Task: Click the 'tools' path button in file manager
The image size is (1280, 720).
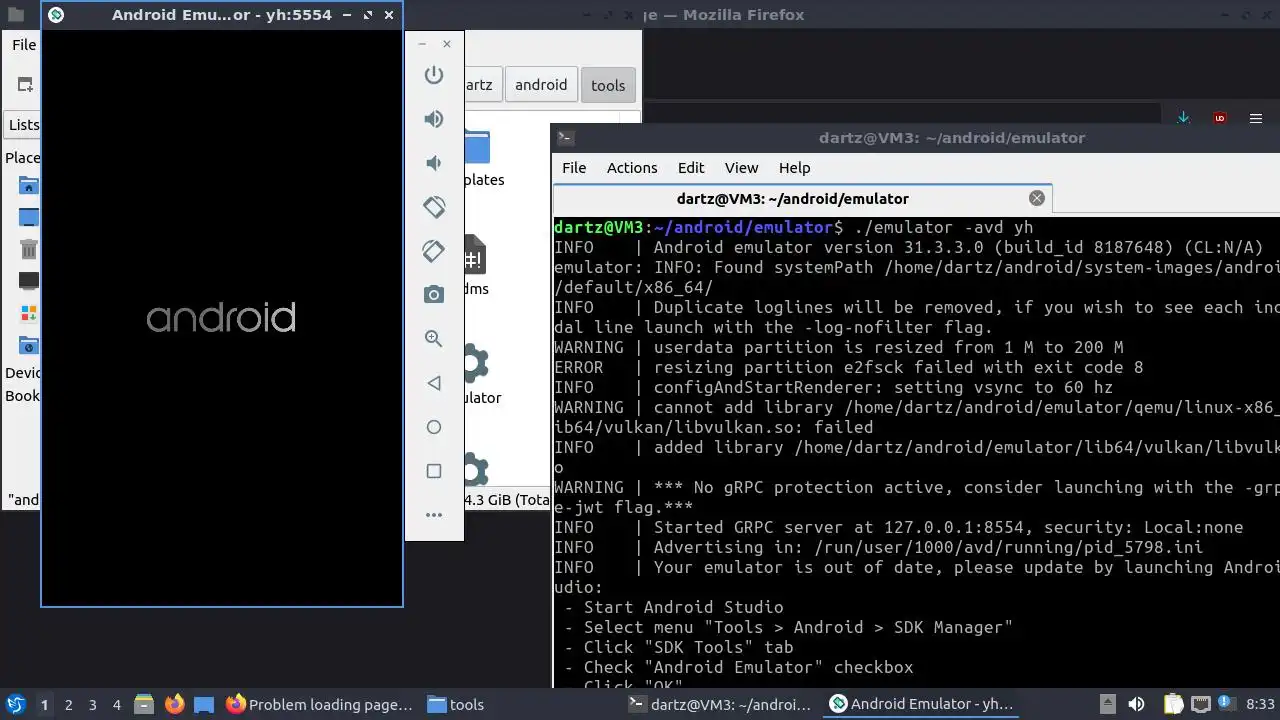Action: pos(608,85)
